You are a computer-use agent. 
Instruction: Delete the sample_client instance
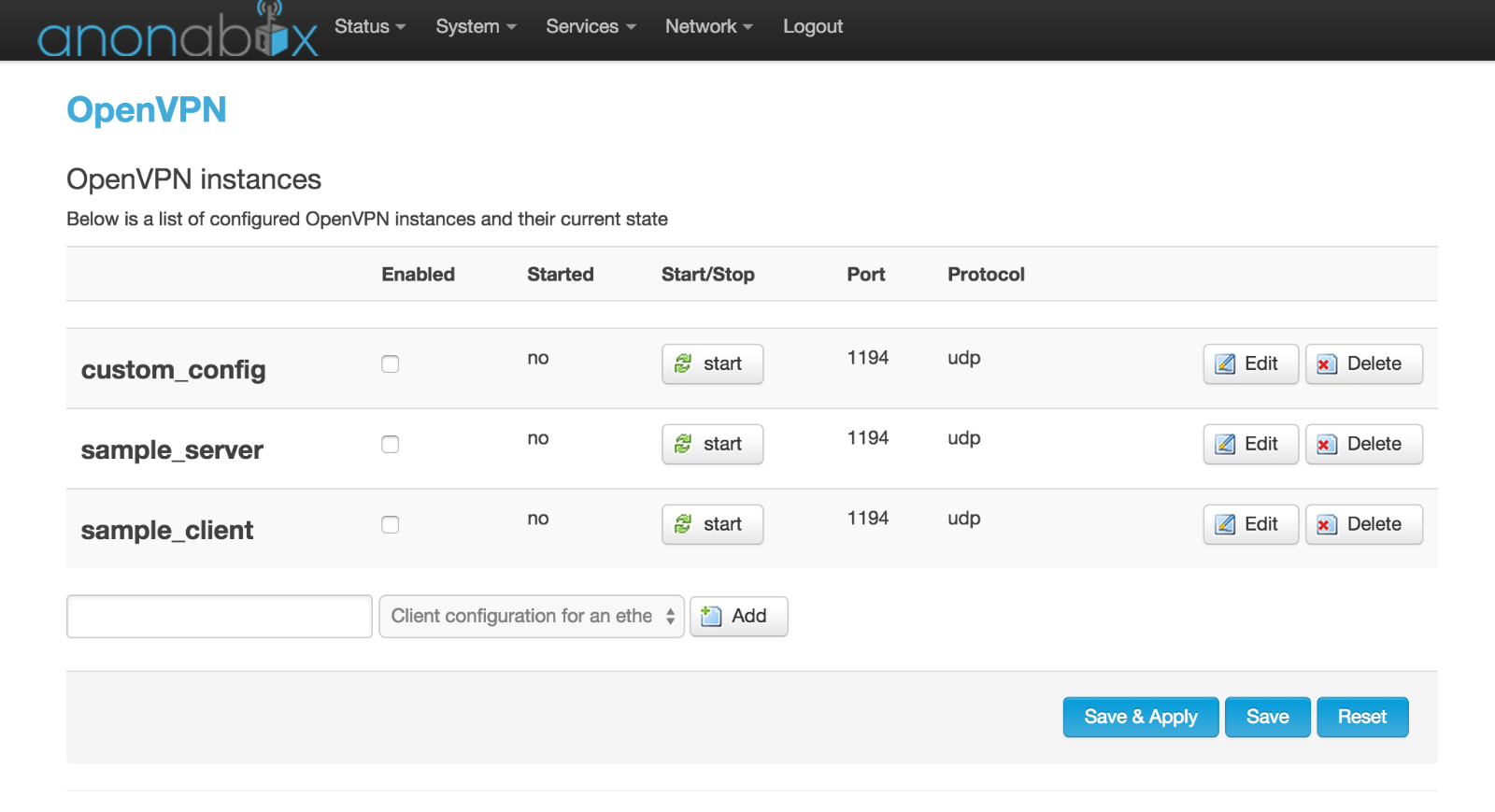pyautogui.click(x=1364, y=525)
